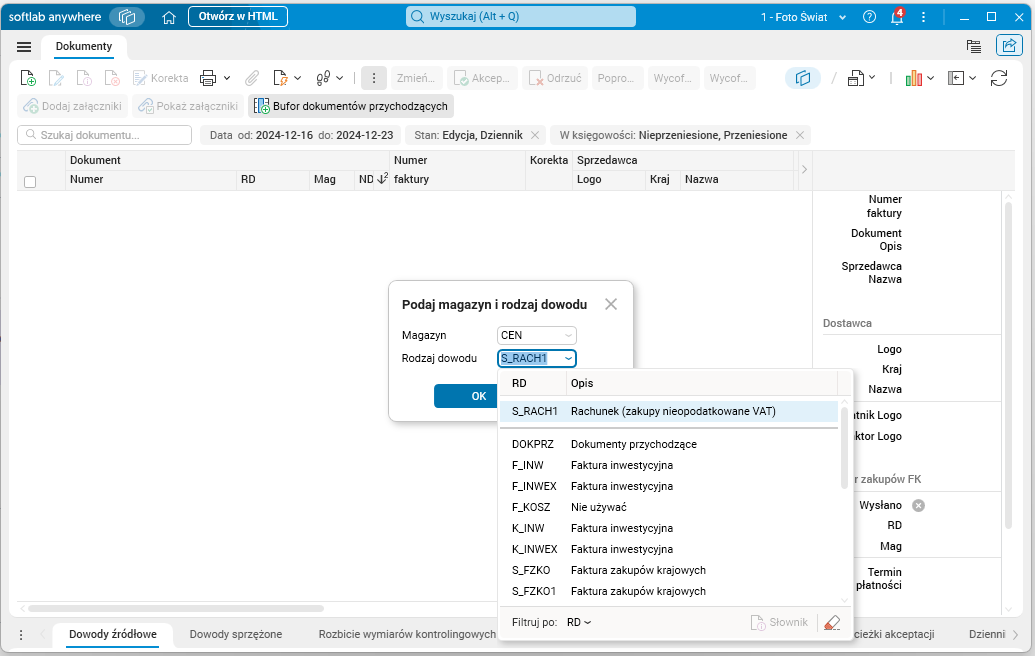Open the Dowody sprzężone tab
Screen dimensions: 1035x656
click(x=236, y=634)
